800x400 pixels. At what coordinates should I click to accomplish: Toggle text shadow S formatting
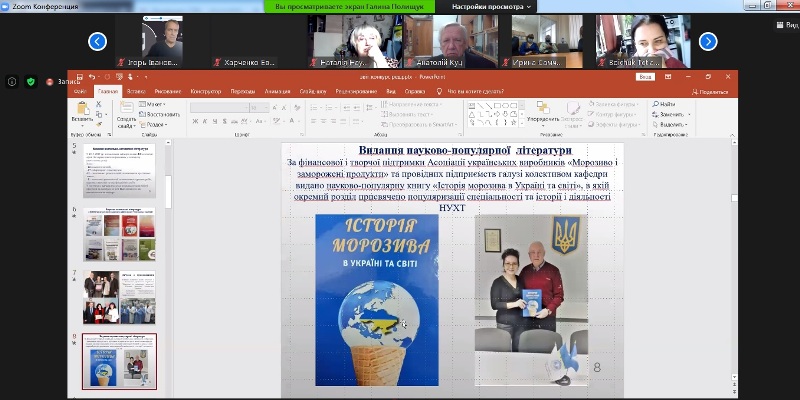[224, 121]
